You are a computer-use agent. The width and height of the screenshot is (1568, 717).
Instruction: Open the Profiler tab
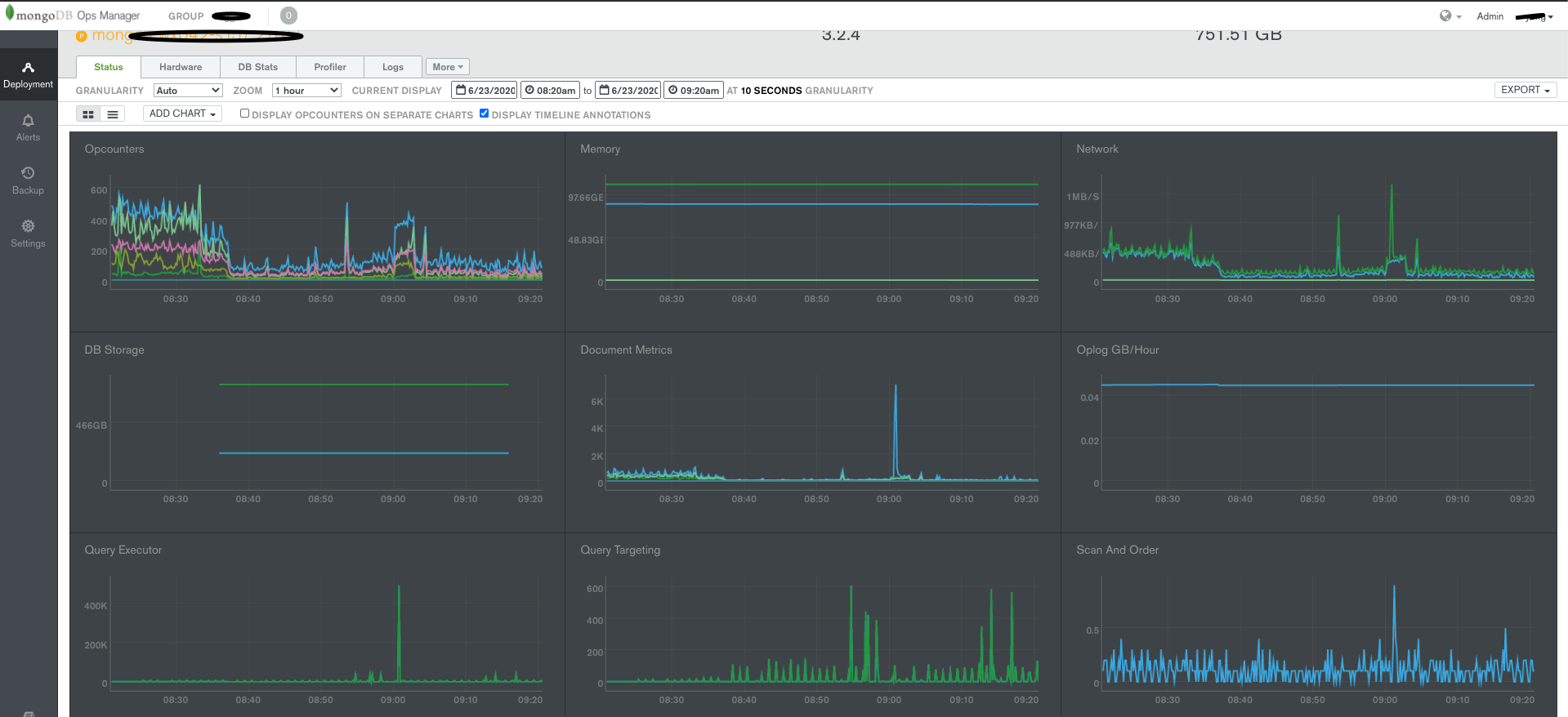pyautogui.click(x=330, y=67)
